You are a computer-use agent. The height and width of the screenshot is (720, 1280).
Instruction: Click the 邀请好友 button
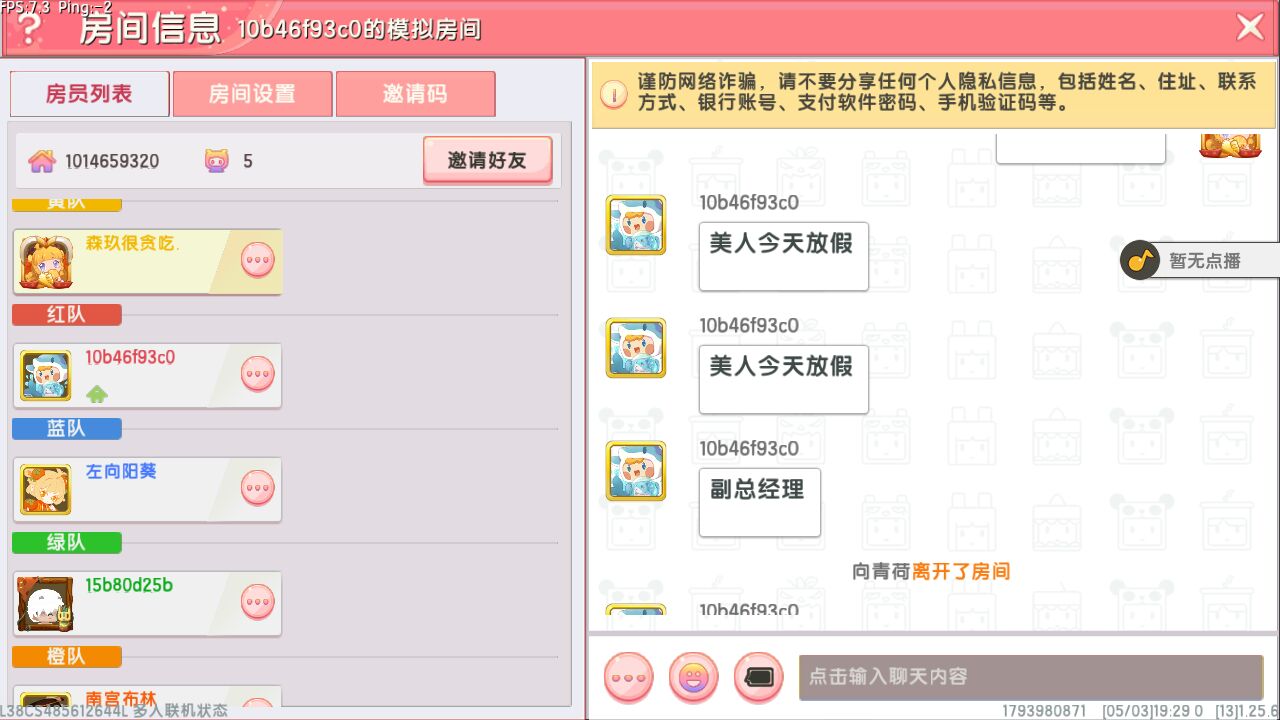coord(487,160)
